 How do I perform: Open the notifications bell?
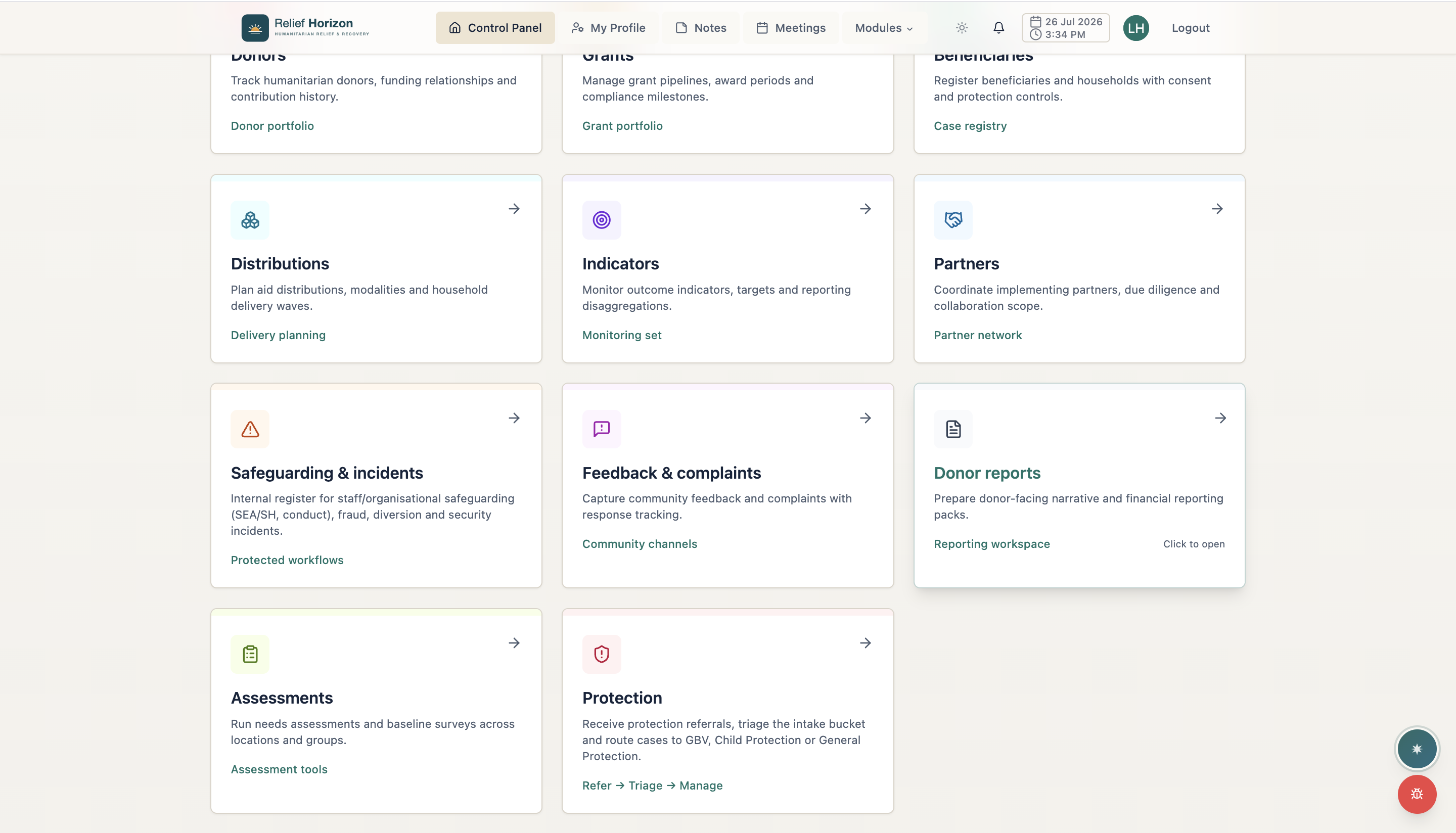tap(998, 27)
